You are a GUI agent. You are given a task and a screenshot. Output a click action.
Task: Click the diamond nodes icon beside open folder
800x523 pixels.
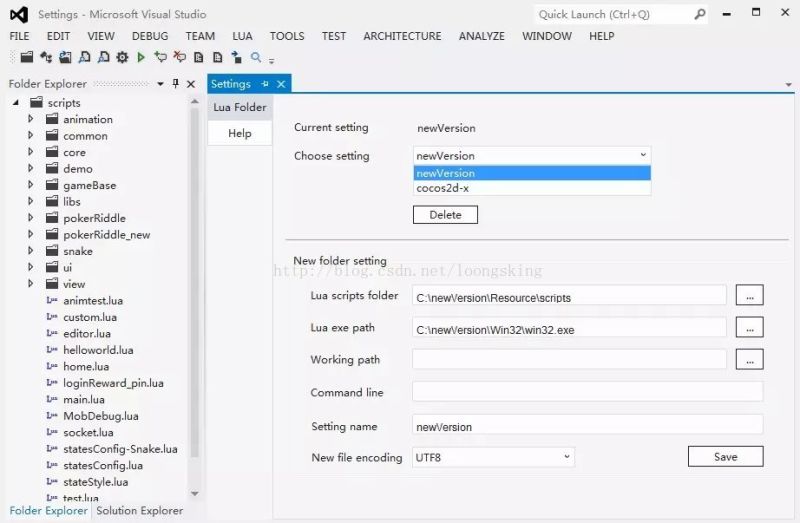[x=46, y=57]
